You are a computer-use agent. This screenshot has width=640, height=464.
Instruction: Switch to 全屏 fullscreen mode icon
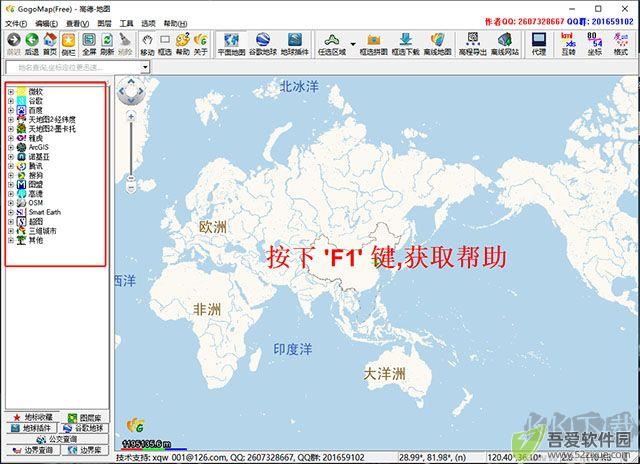[89, 44]
